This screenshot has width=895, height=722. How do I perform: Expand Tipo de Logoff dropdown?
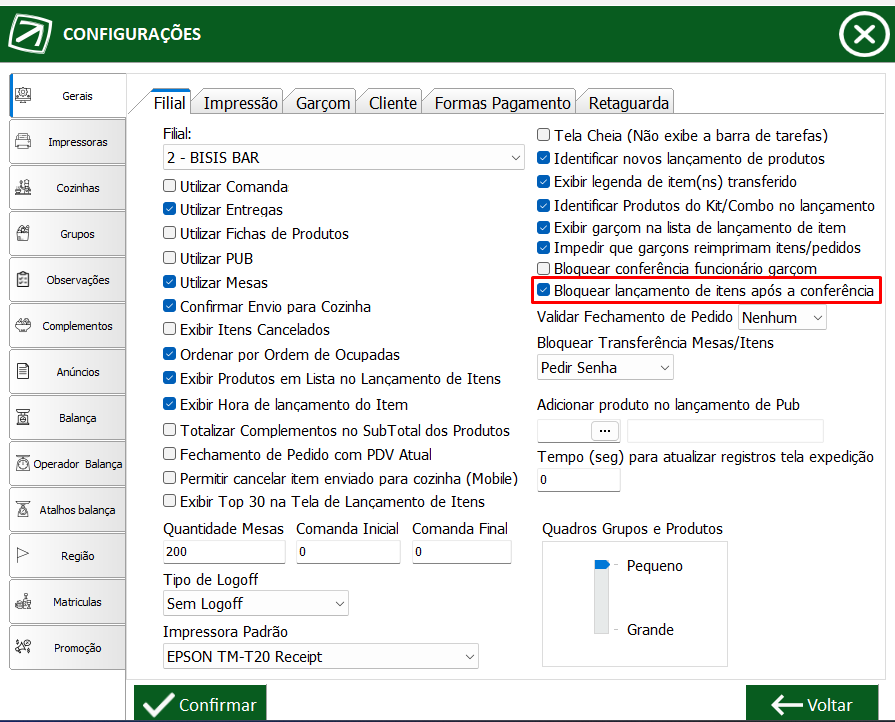(256, 603)
